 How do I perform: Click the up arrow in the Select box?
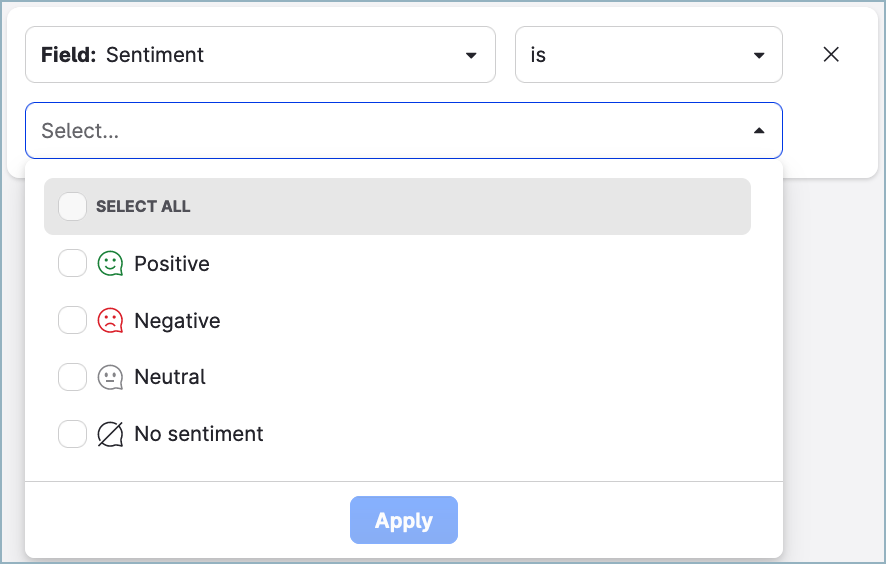coord(759,131)
